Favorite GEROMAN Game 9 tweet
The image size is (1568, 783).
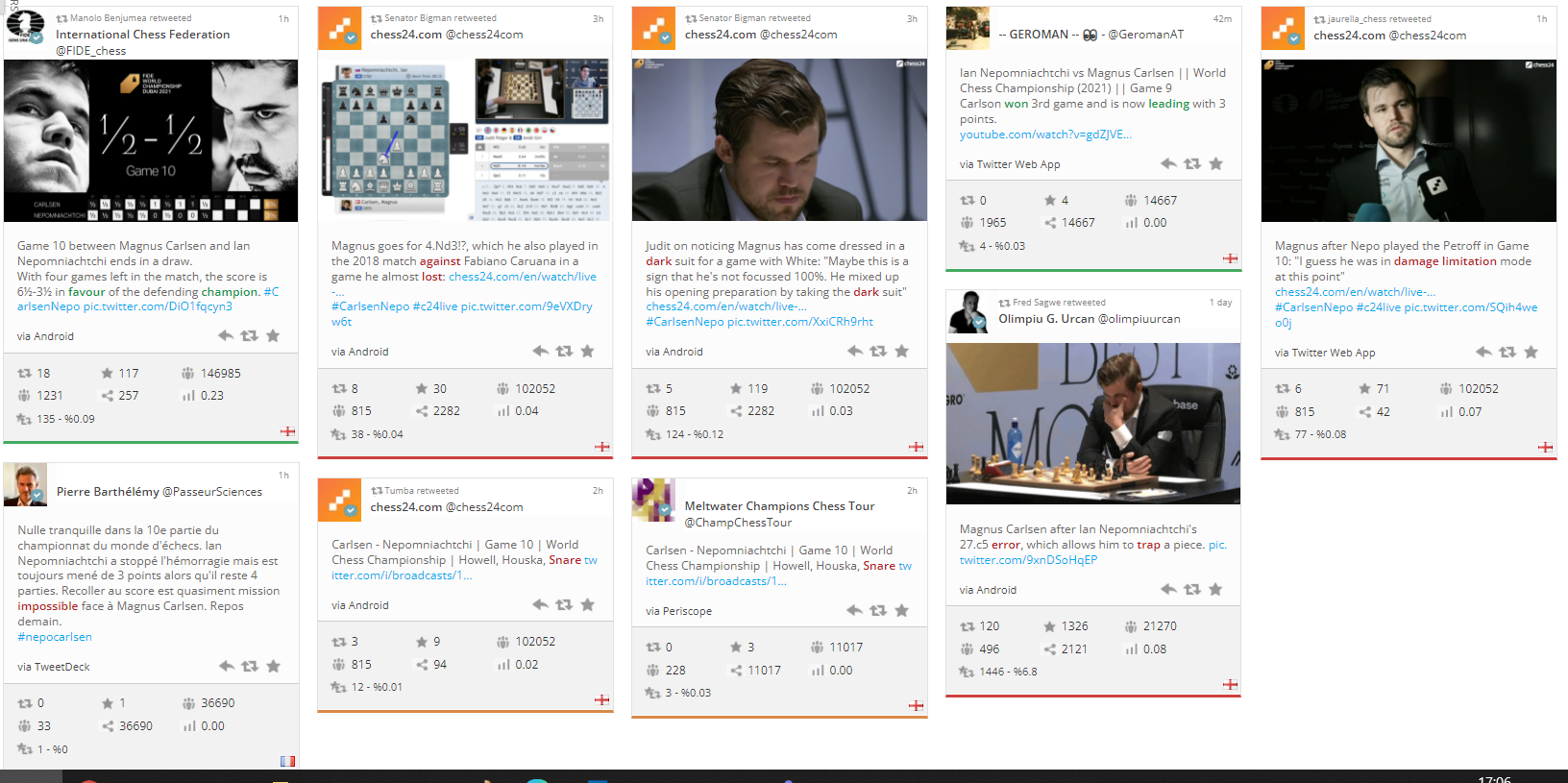tap(1215, 163)
